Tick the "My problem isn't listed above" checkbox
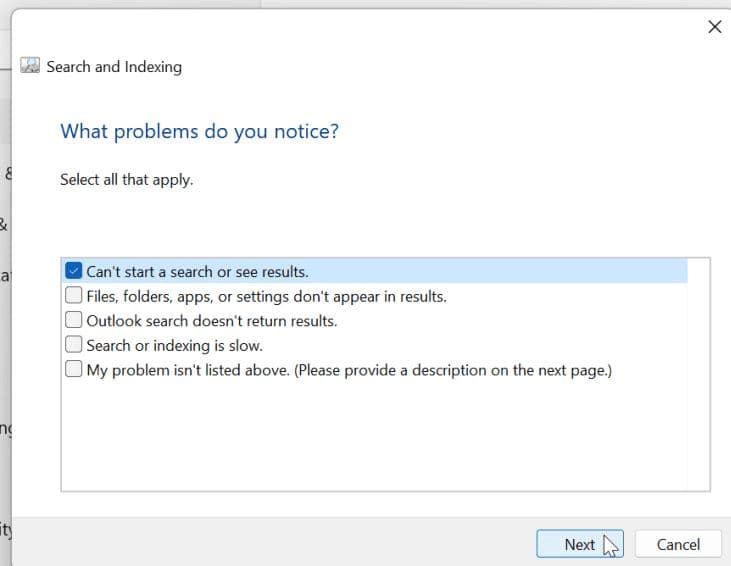Screen dimensions: 731x566 tap(74, 370)
